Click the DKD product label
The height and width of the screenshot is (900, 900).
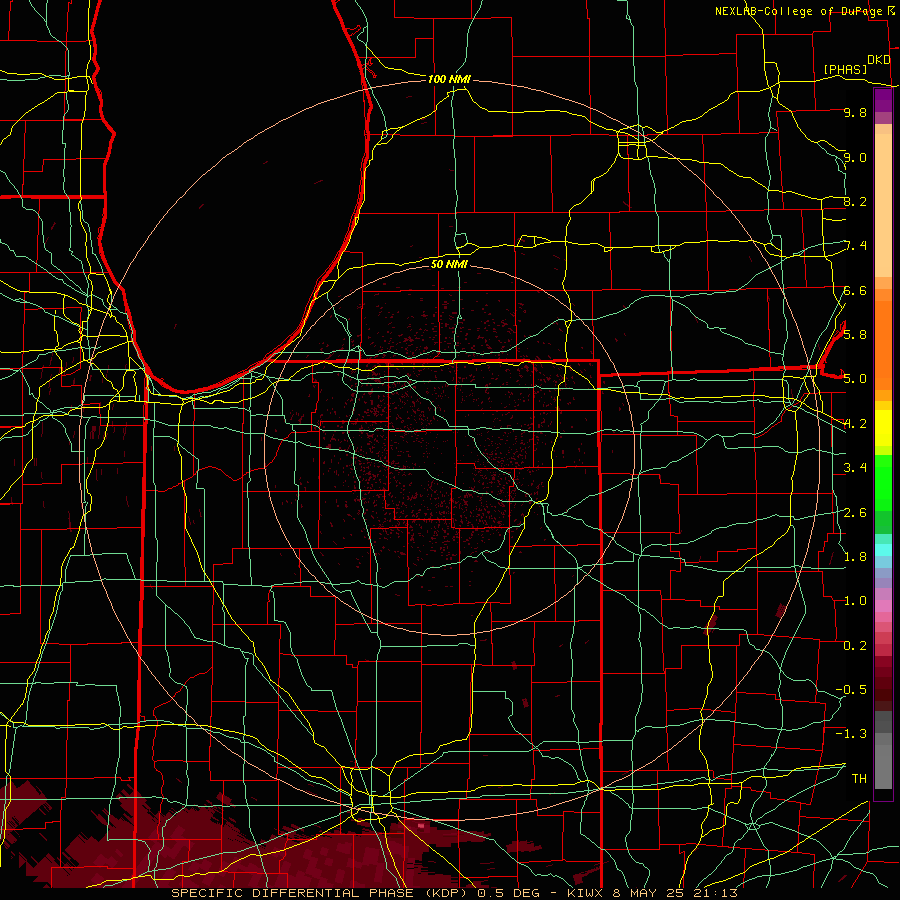879,60
